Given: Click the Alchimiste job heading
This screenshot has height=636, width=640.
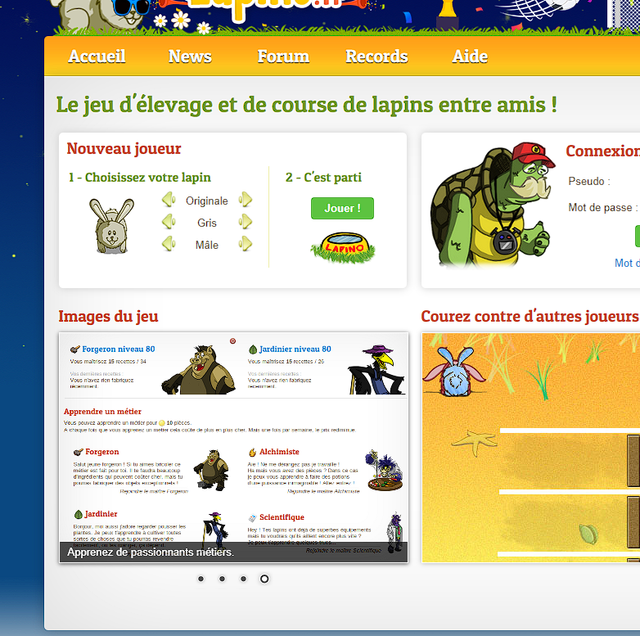Looking at the screenshot, I should point(279,451).
